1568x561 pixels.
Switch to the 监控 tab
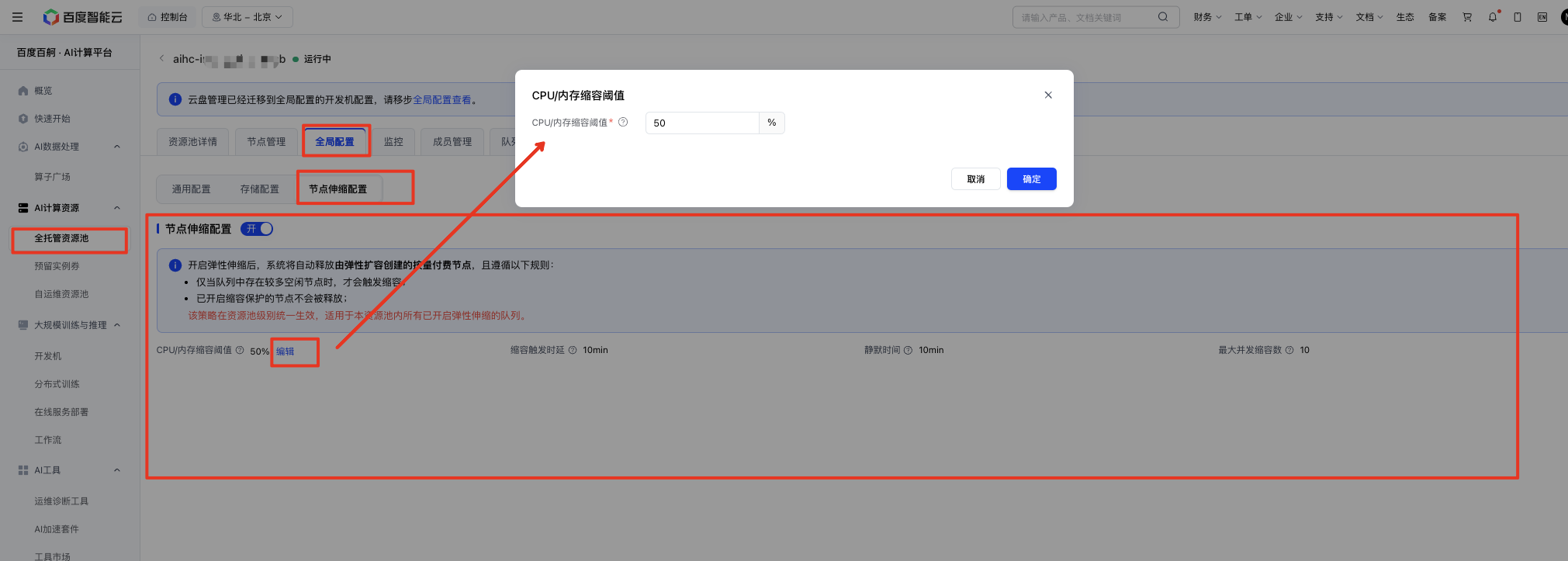click(393, 142)
